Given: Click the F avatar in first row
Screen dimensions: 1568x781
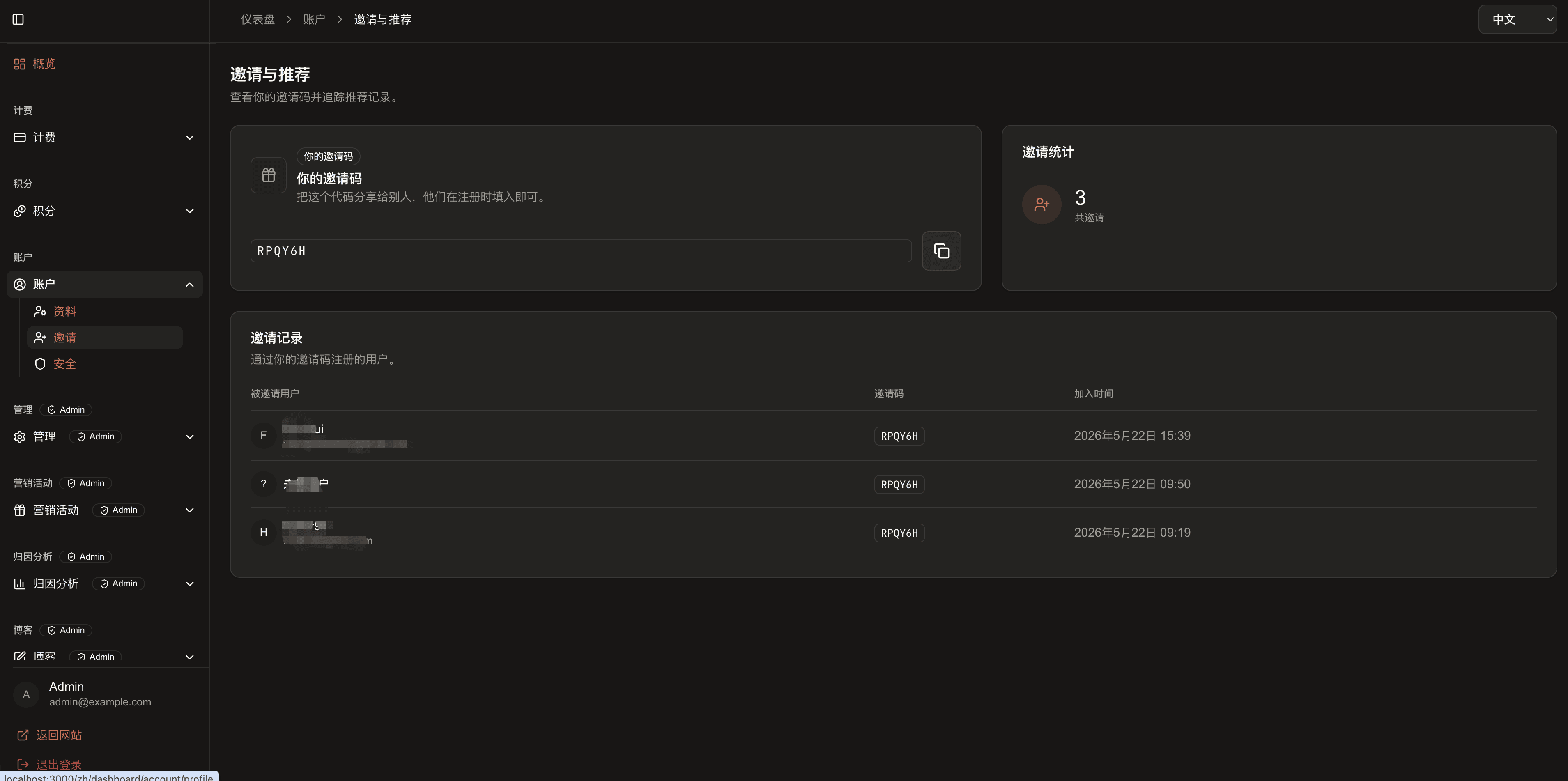Looking at the screenshot, I should tap(264, 436).
